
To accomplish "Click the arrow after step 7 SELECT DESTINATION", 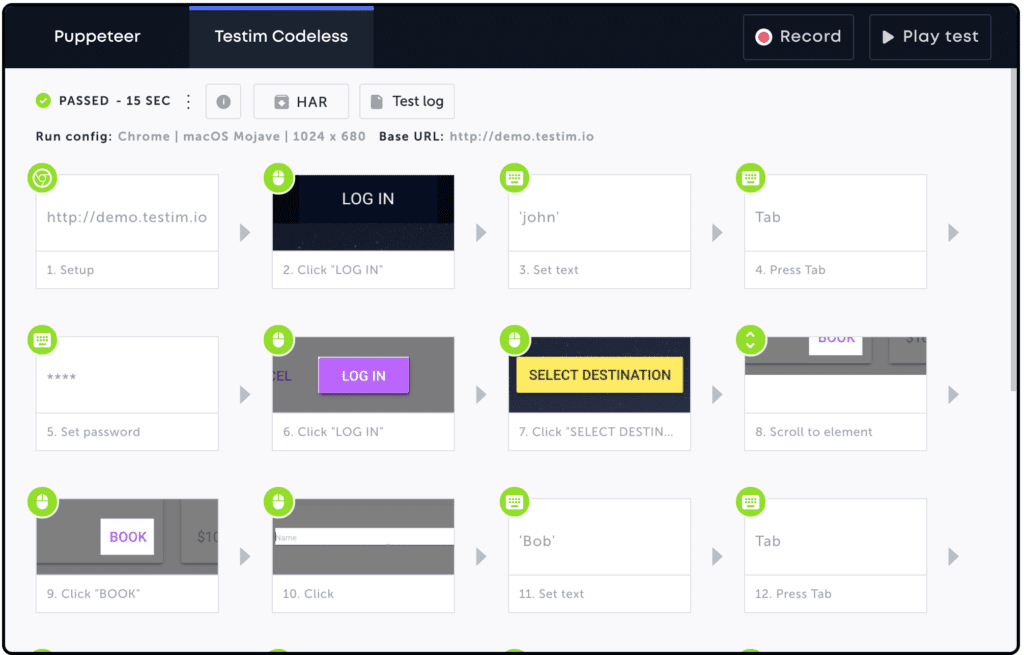I will tap(717, 394).
